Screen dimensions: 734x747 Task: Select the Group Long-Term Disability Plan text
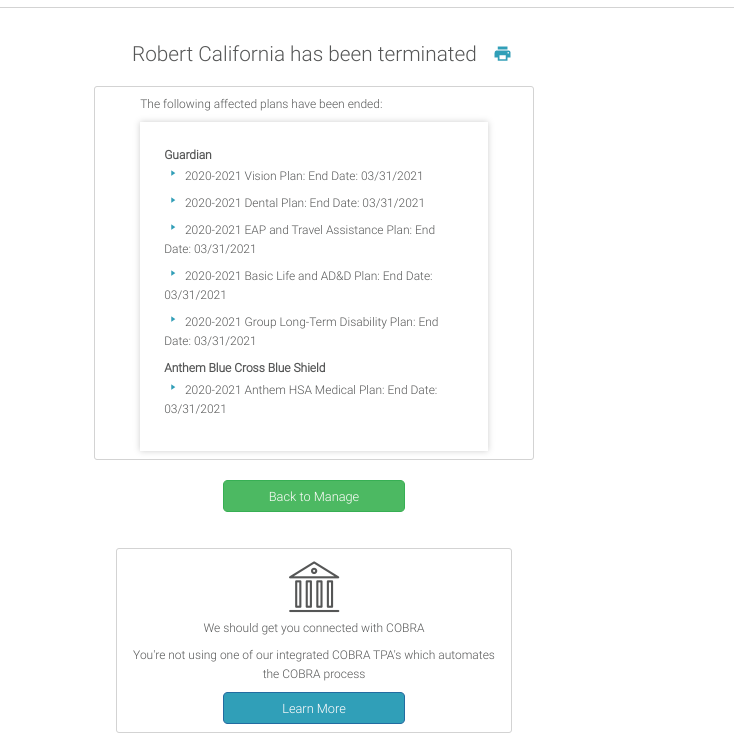pyautogui.click(x=310, y=322)
